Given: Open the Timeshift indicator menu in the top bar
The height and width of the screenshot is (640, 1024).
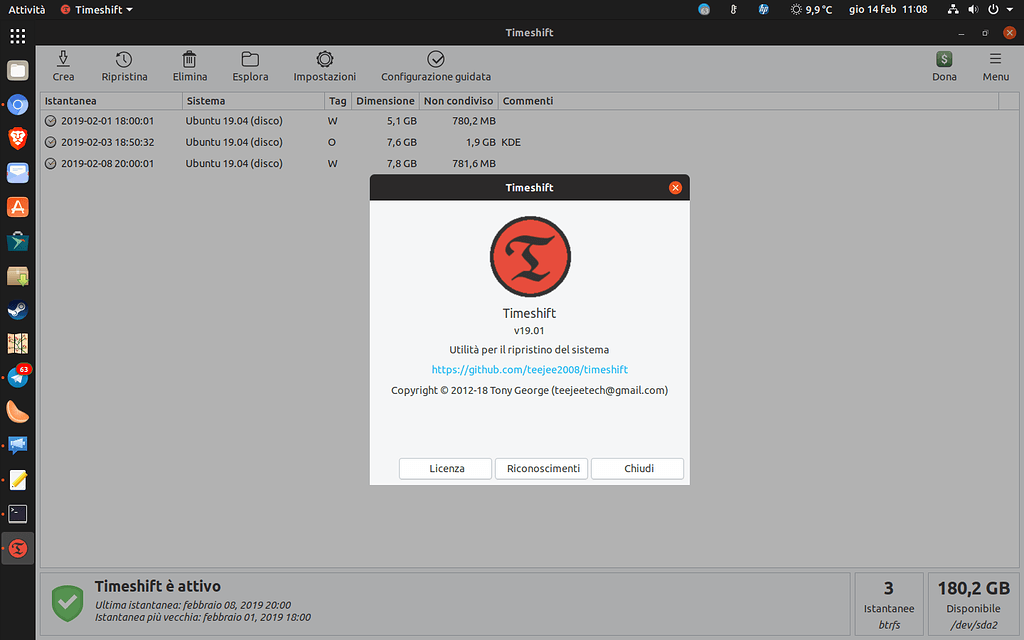Looking at the screenshot, I should [x=96, y=9].
